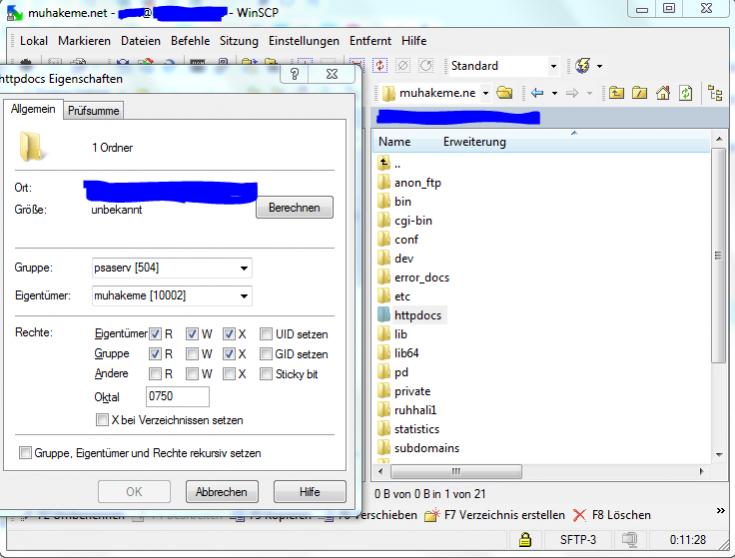The width and height of the screenshot is (735, 558).
Task: Switch to the Prüfsumme tab
Action: [x=93, y=111]
